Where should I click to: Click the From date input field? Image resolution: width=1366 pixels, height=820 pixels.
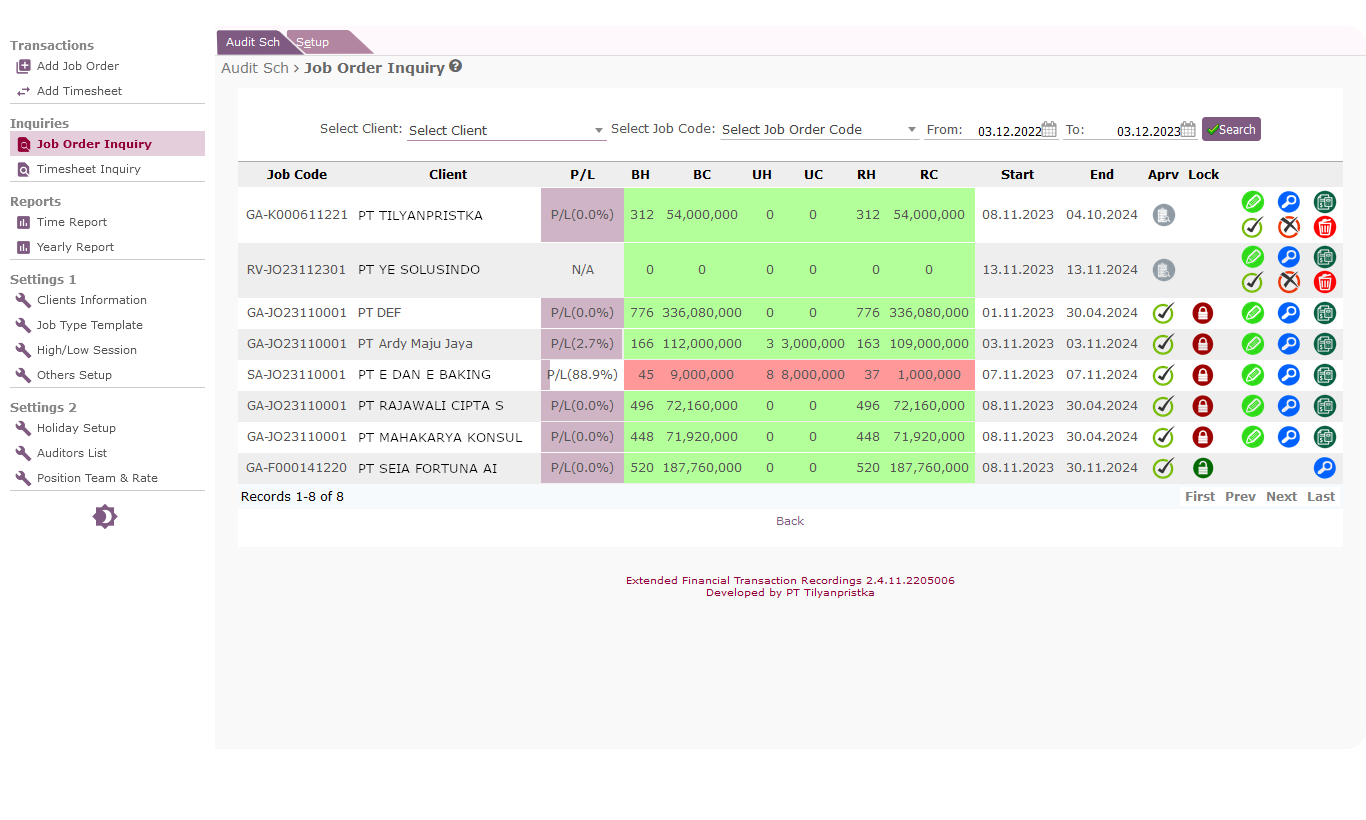point(1008,131)
